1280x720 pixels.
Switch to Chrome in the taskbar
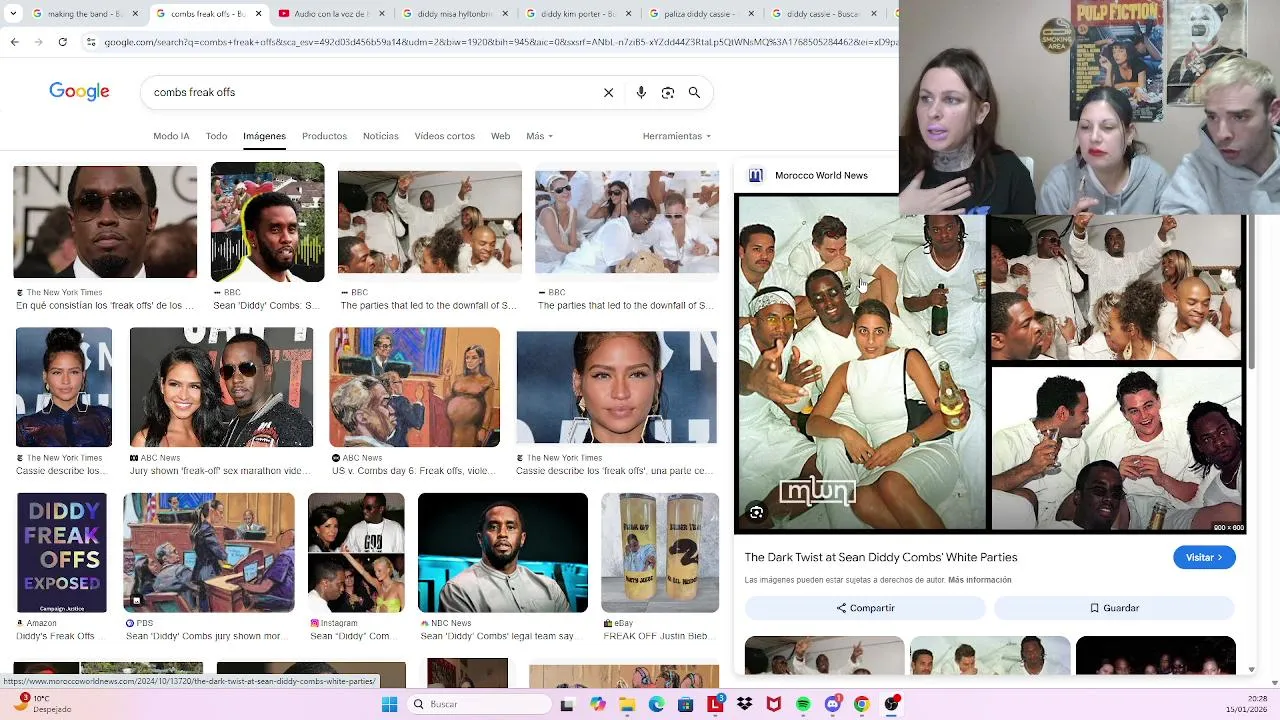pyautogui.click(x=862, y=704)
